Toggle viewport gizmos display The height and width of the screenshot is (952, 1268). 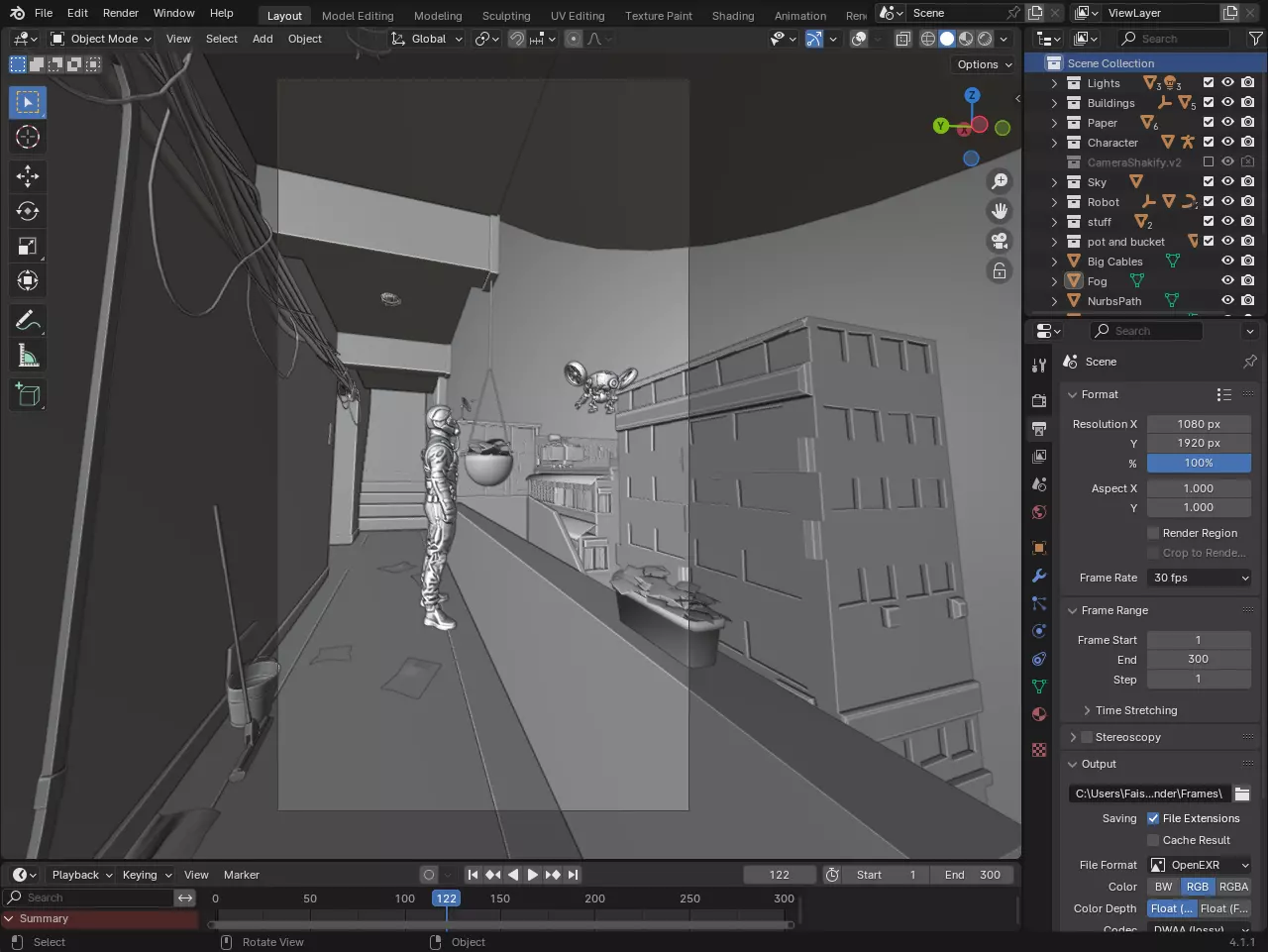point(813,39)
